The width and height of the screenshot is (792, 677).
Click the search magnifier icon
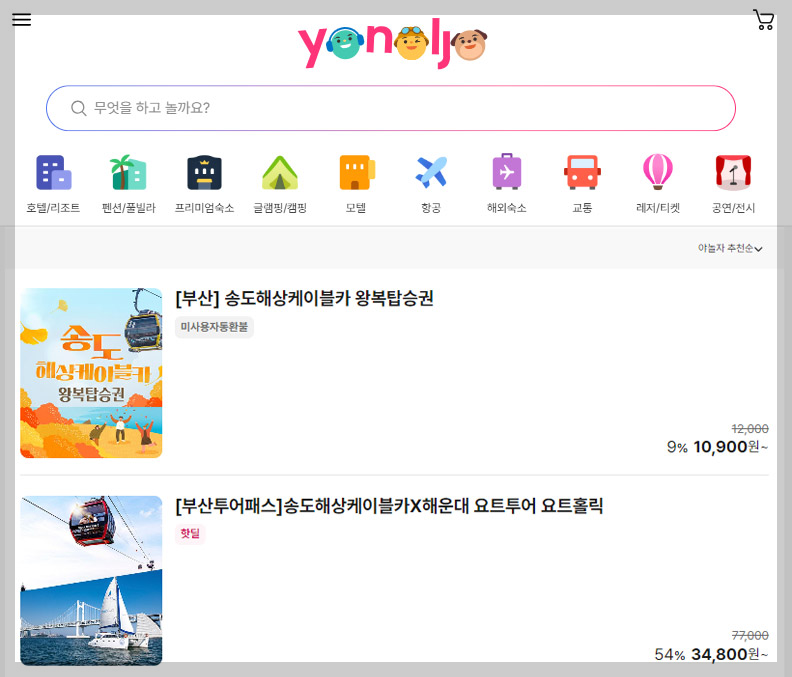(x=78, y=108)
